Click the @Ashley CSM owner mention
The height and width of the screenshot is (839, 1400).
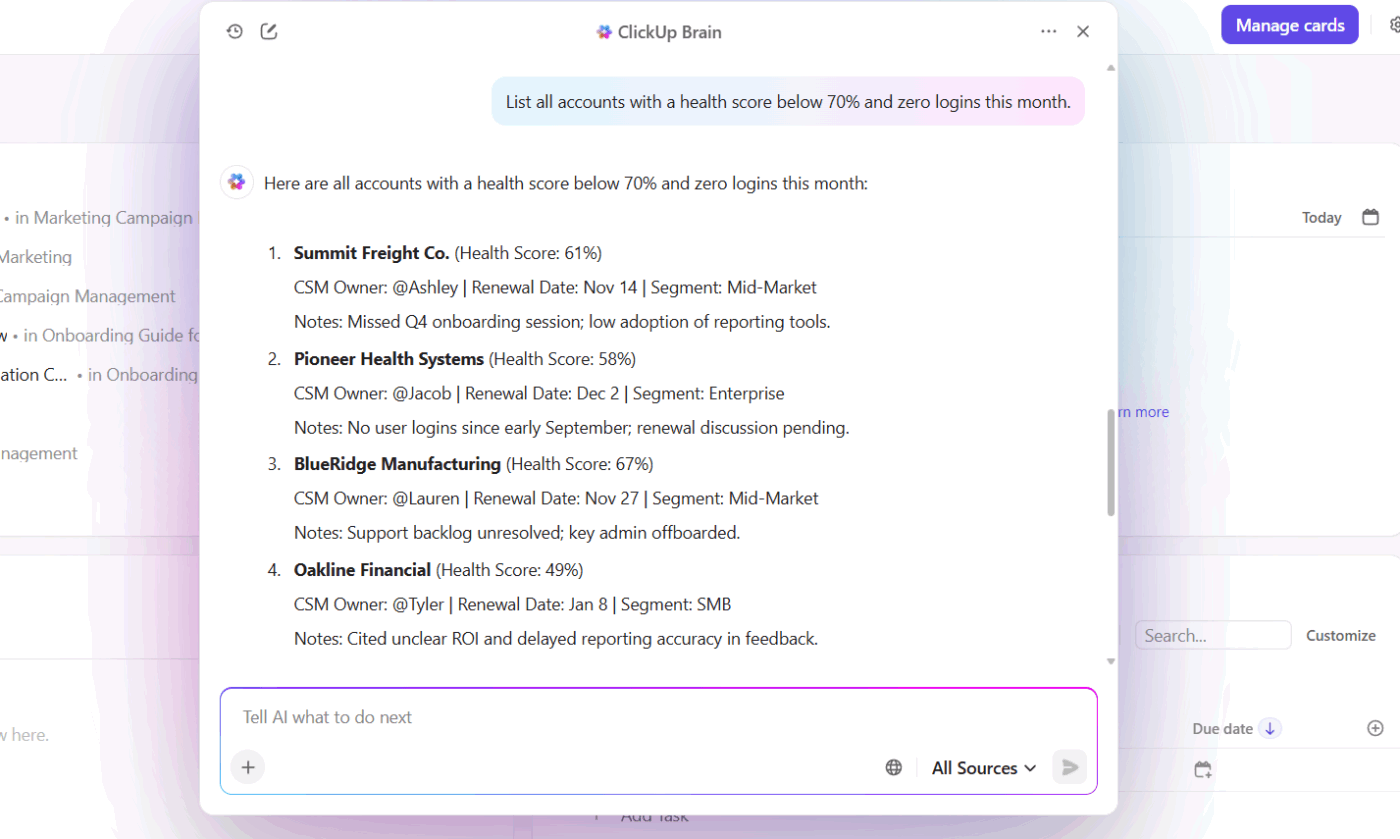pyautogui.click(x=425, y=288)
